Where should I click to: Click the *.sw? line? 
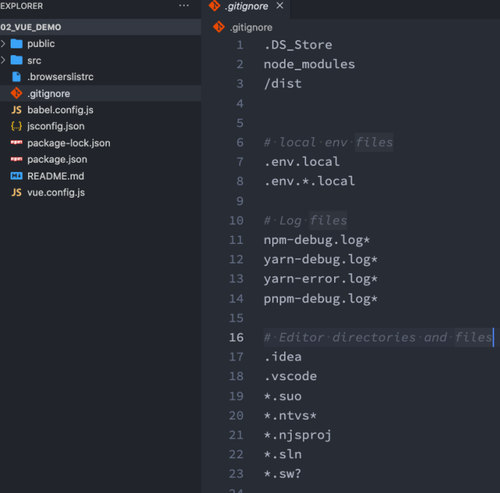(x=283, y=474)
